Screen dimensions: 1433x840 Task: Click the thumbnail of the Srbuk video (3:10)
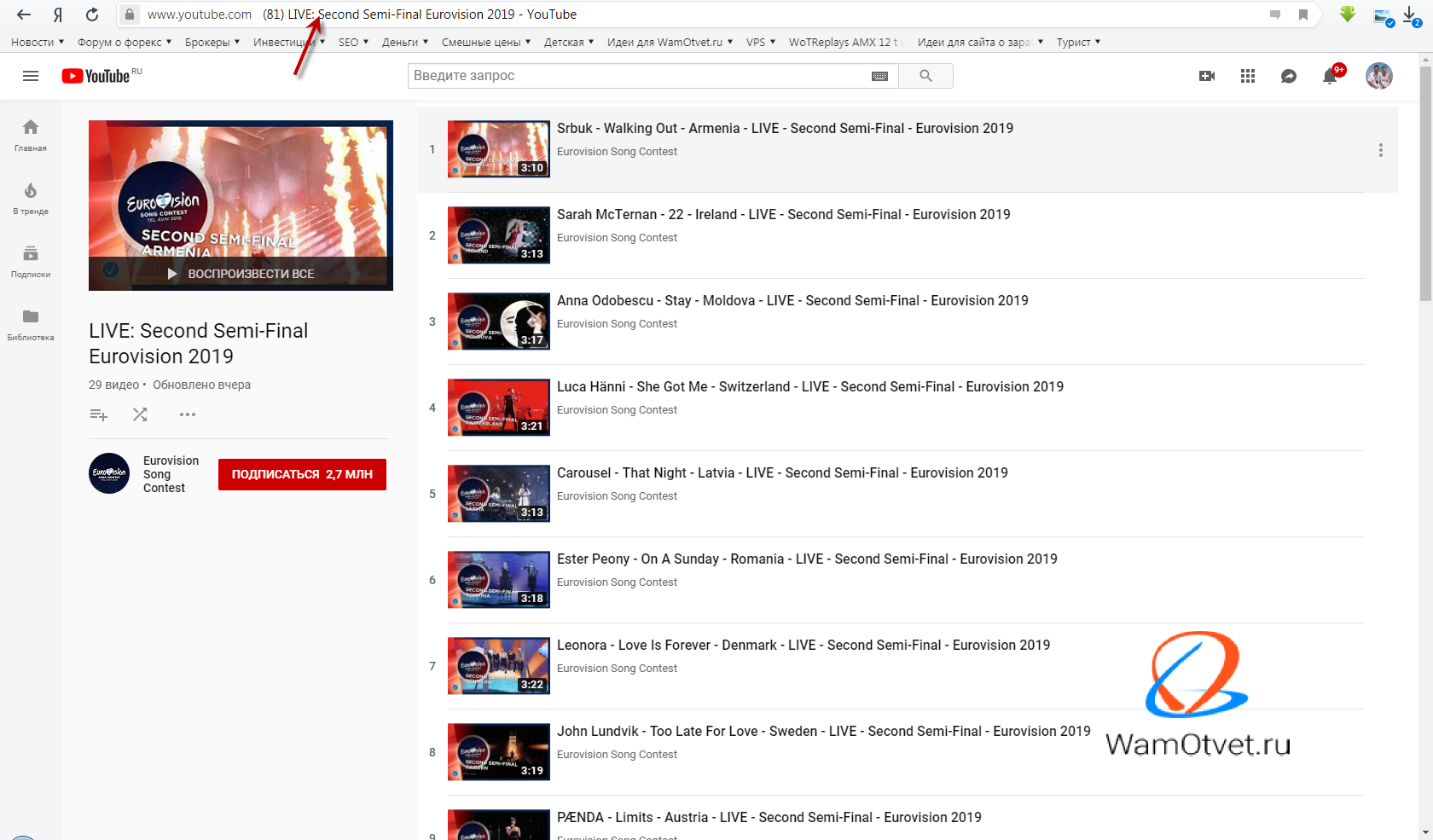499,149
